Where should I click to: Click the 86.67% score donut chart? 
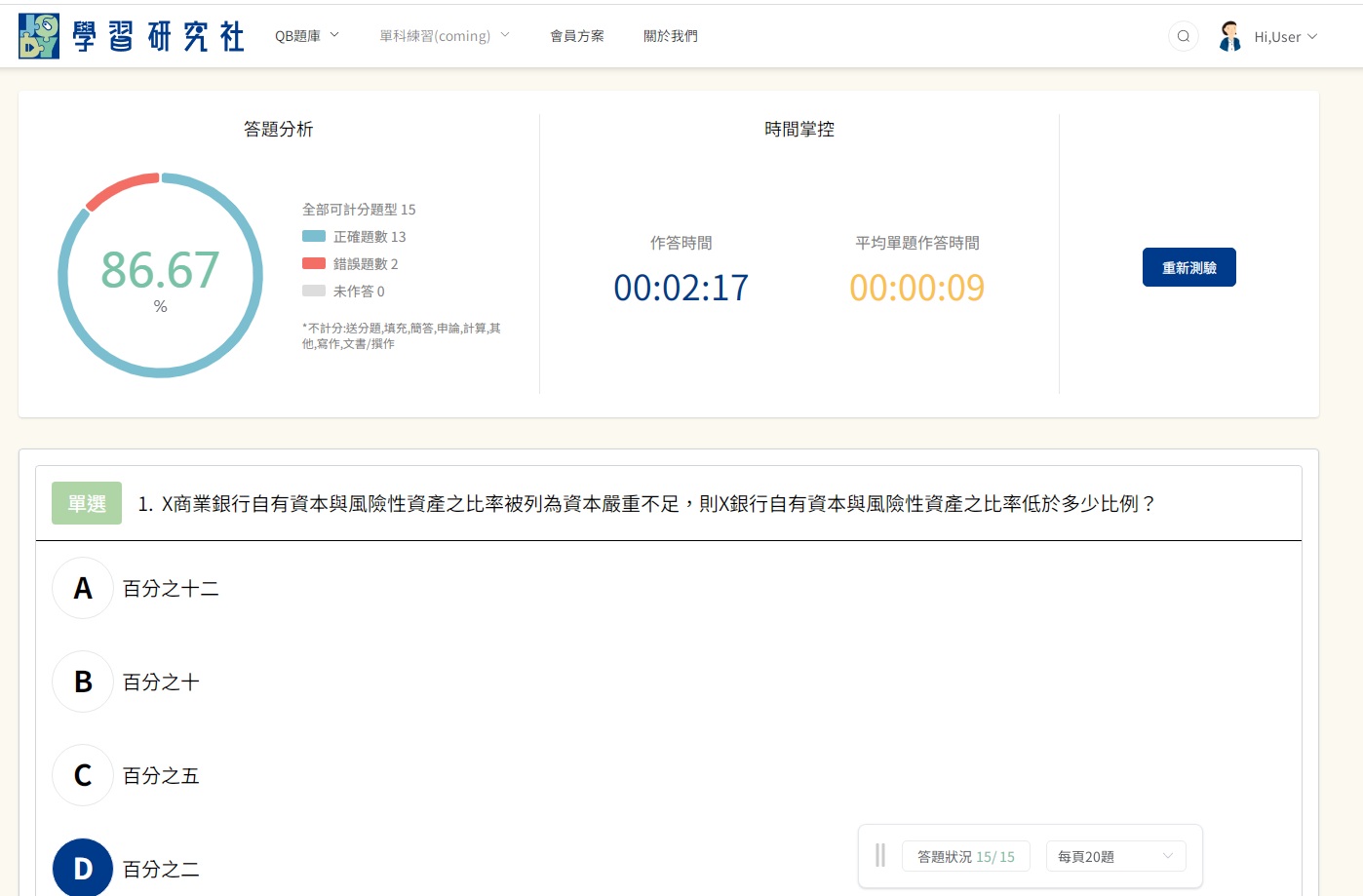[161, 275]
